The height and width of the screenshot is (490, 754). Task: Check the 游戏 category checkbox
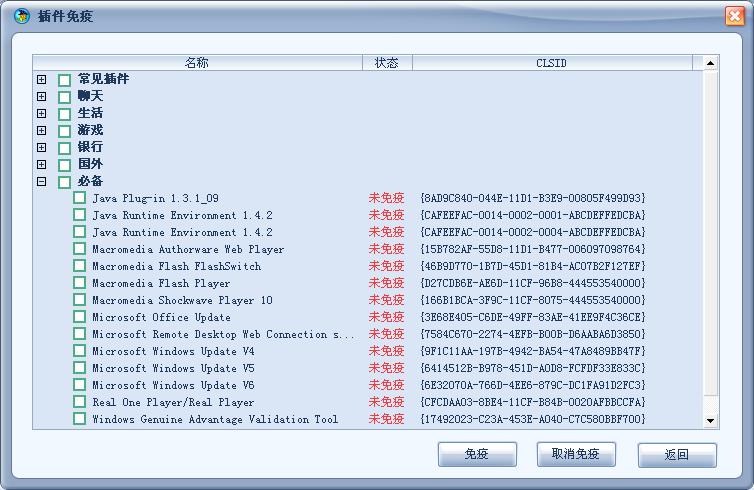pos(64,131)
